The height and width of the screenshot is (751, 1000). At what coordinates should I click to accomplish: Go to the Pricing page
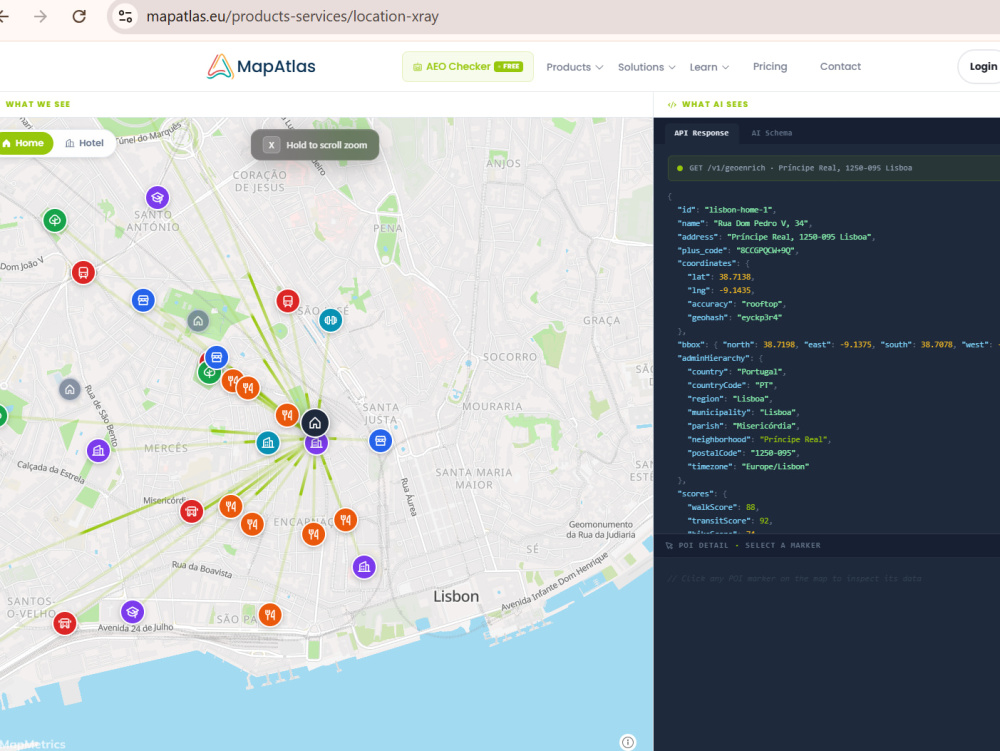coord(770,66)
